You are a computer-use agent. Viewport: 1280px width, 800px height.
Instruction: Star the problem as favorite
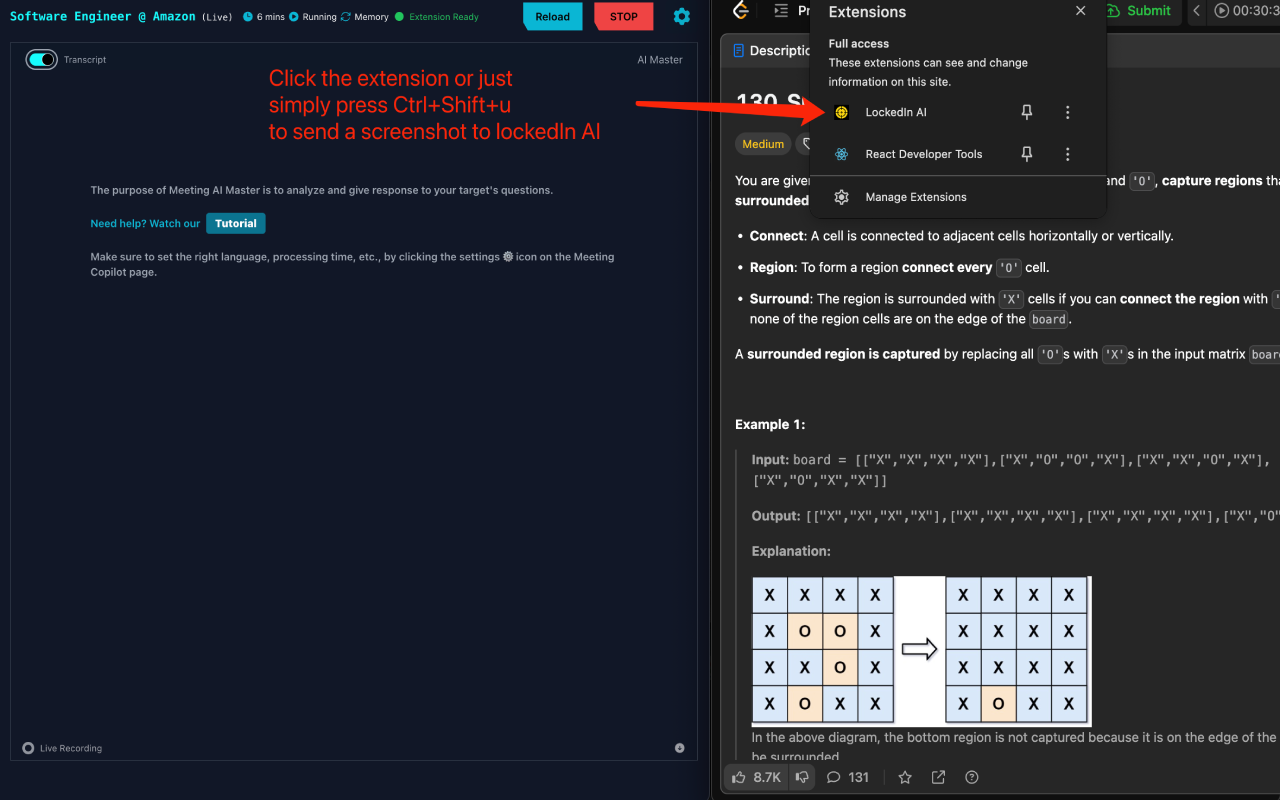pyautogui.click(x=905, y=777)
